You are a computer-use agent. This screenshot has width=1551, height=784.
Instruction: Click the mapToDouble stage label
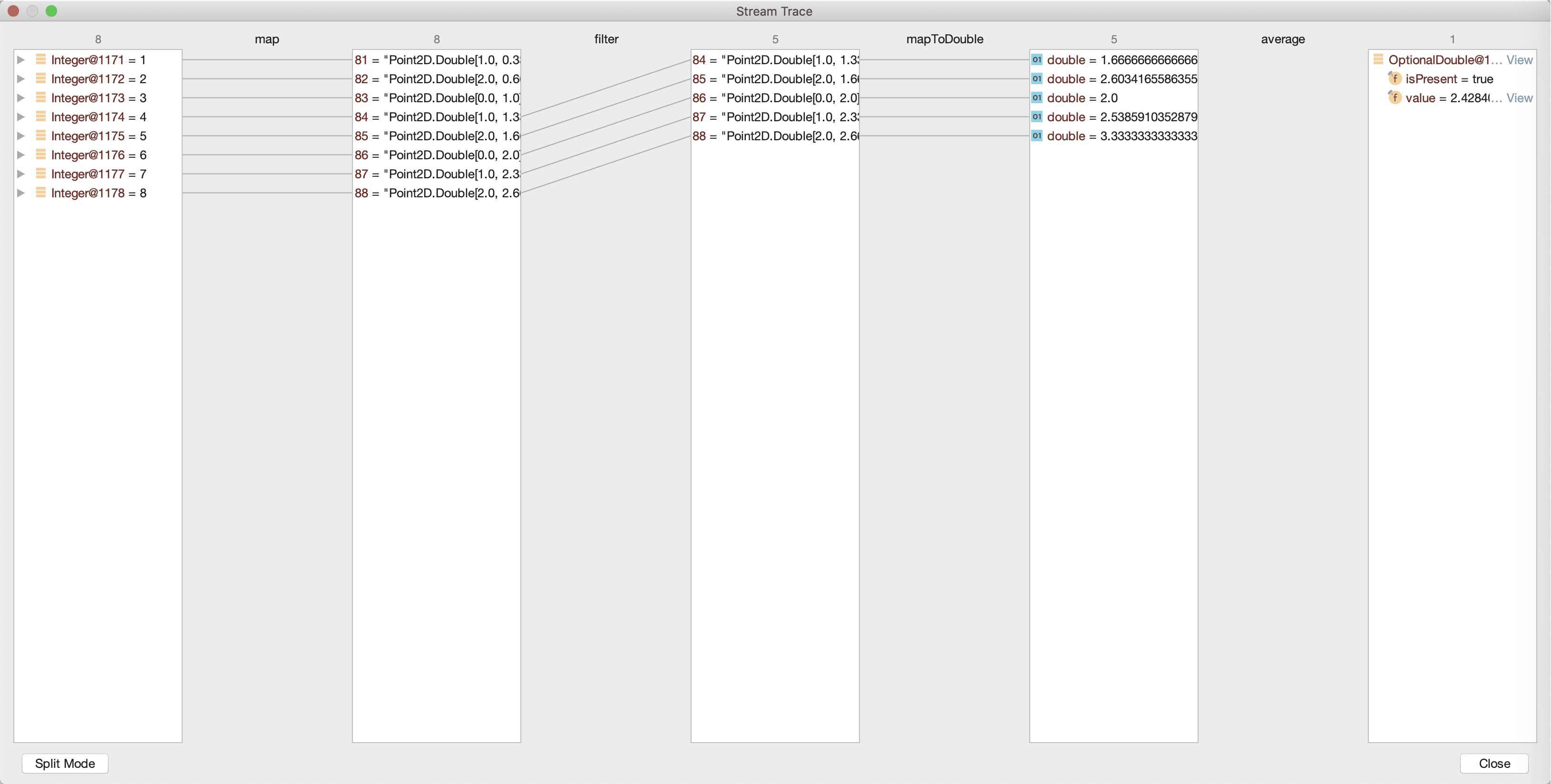(944, 39)
